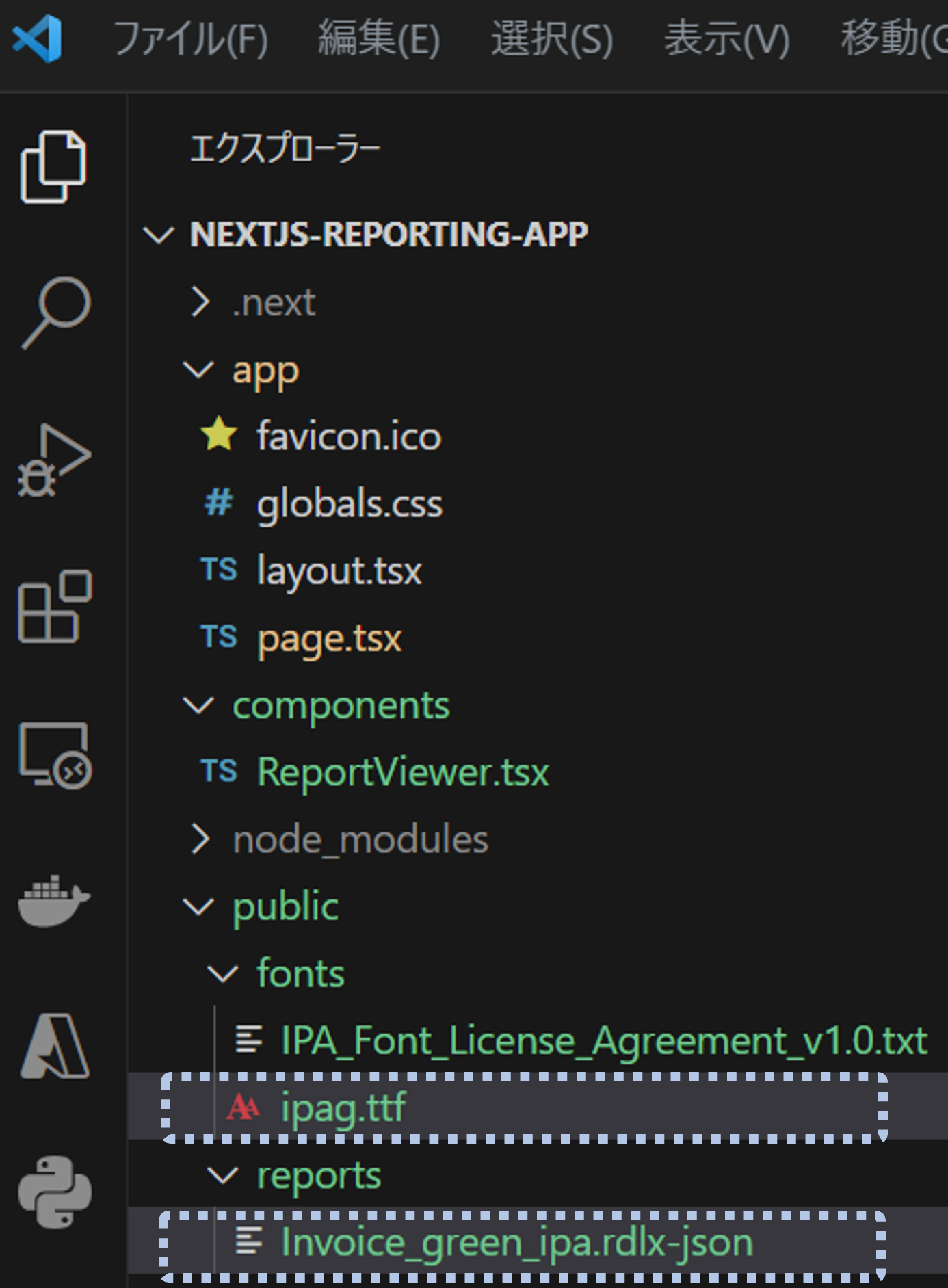
Task: Open Remote Explorer in activity bar
Action: (x=55, y=755)
